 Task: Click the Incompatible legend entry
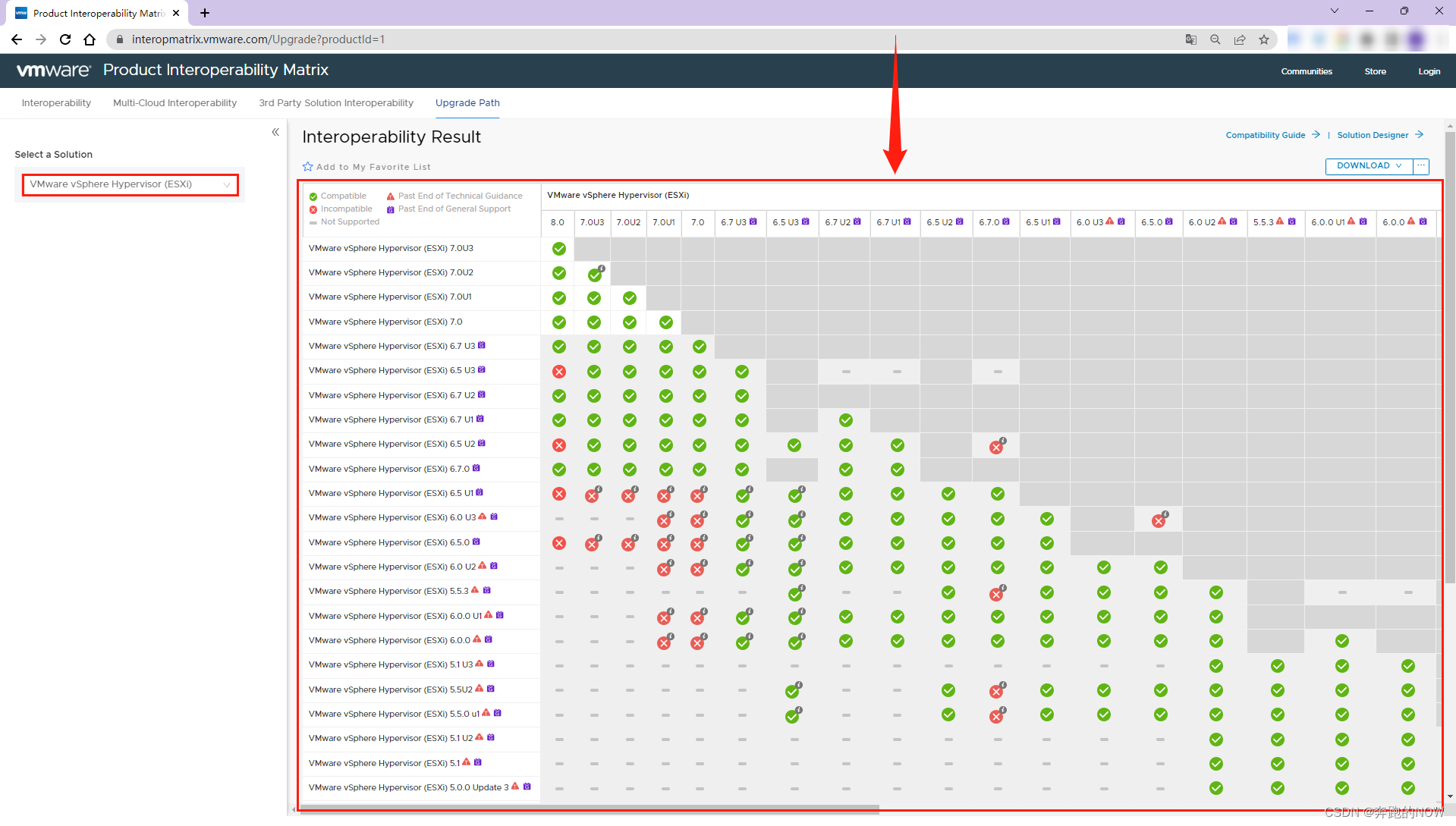tap(341, 209)
